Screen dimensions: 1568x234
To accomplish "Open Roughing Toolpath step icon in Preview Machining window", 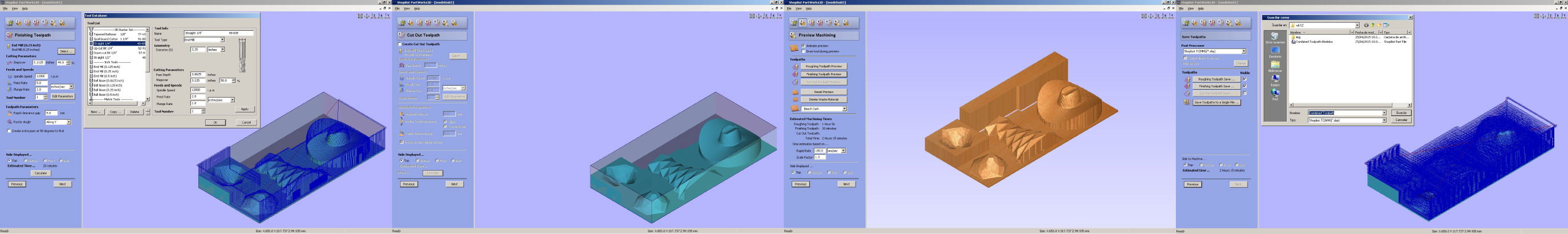I will point(811,23).
